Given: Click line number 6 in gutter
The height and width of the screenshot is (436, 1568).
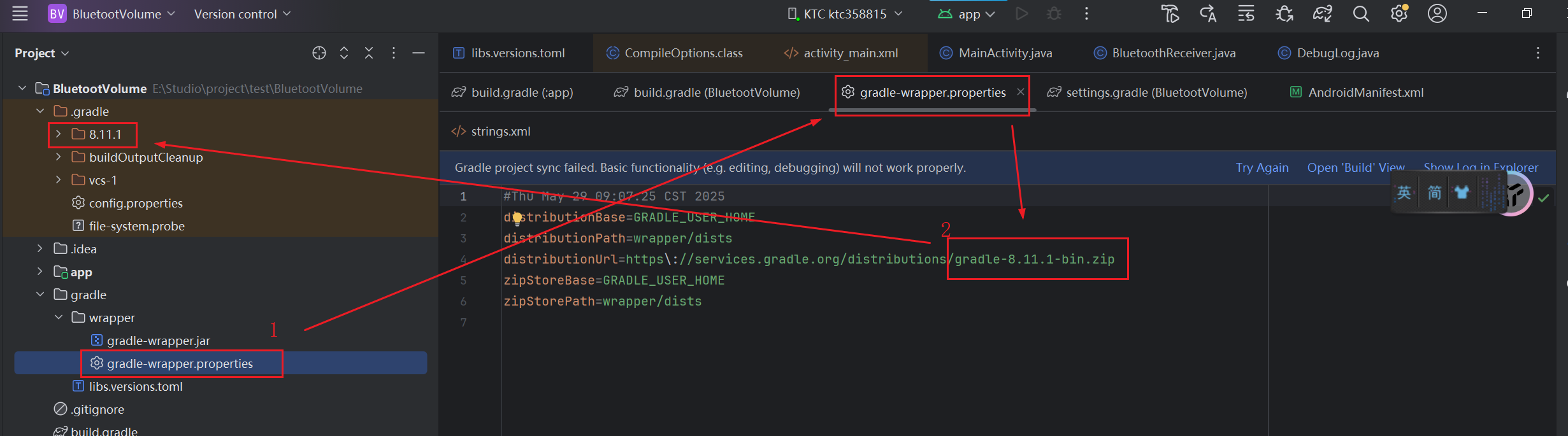Looking at the screenshot, I should point(463,302).
